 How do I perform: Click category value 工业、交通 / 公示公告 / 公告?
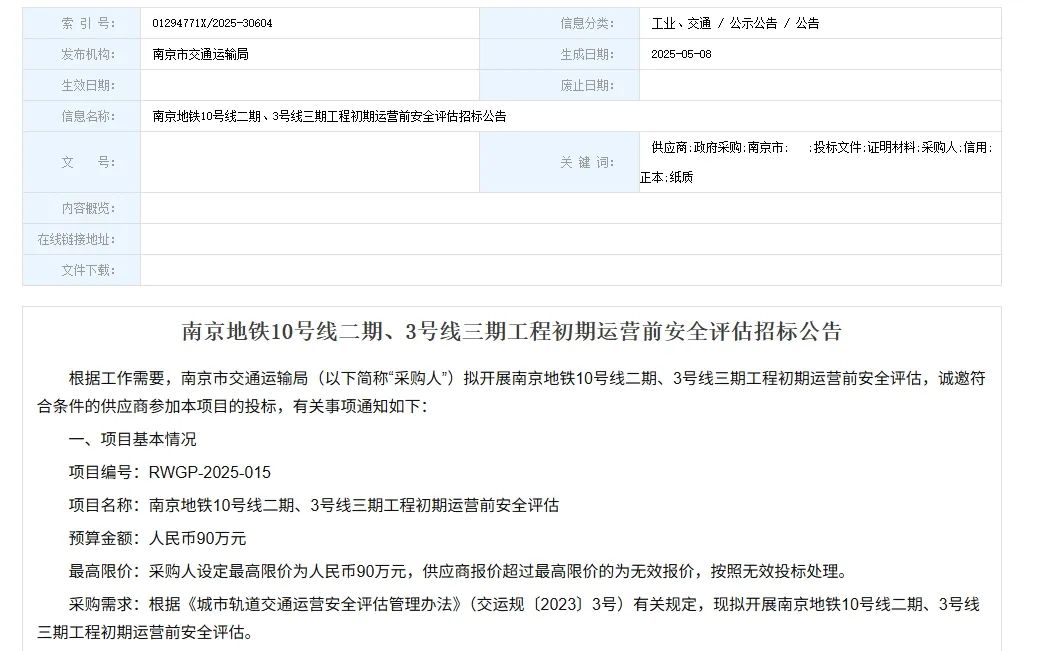(735, 23)
